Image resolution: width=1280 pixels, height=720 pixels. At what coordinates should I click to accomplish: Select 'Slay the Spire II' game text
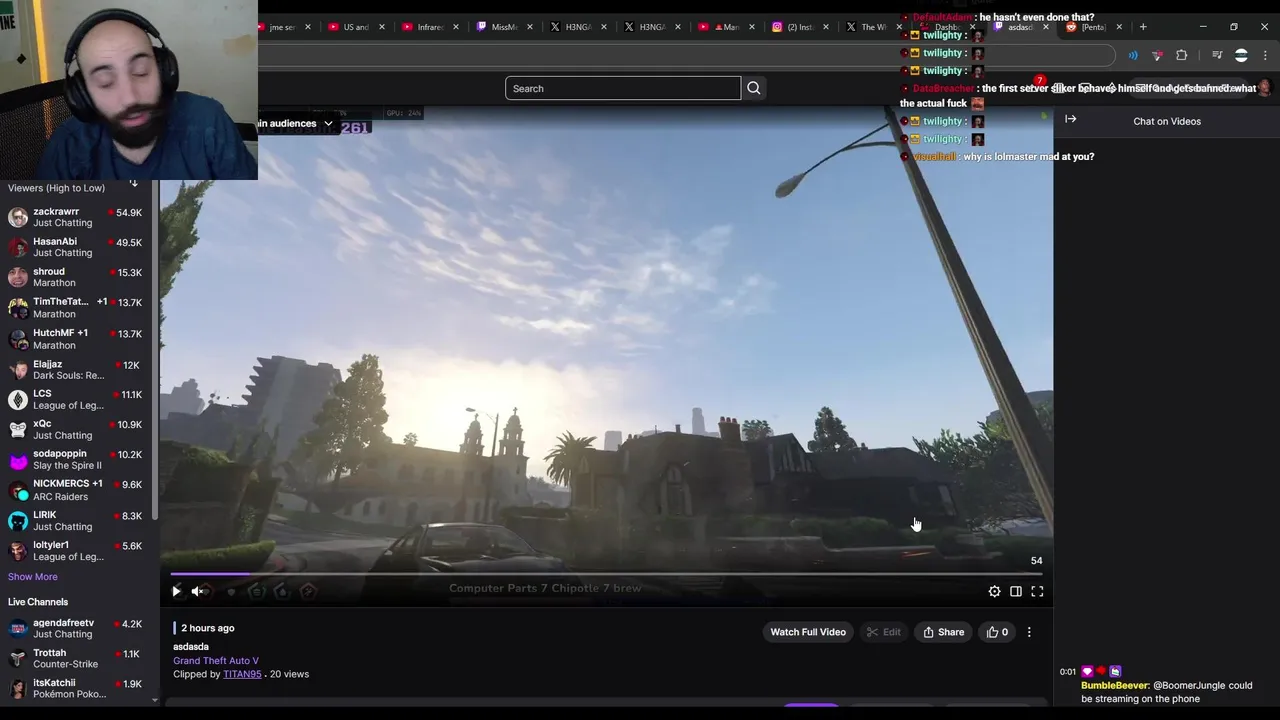[67, 466]
